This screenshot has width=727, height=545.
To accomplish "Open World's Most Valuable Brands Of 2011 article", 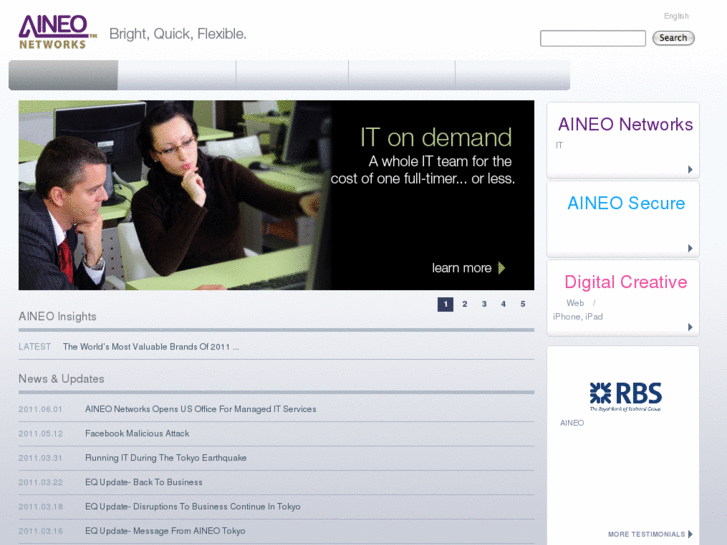I will pyautogui.click(x=151, y=347).
